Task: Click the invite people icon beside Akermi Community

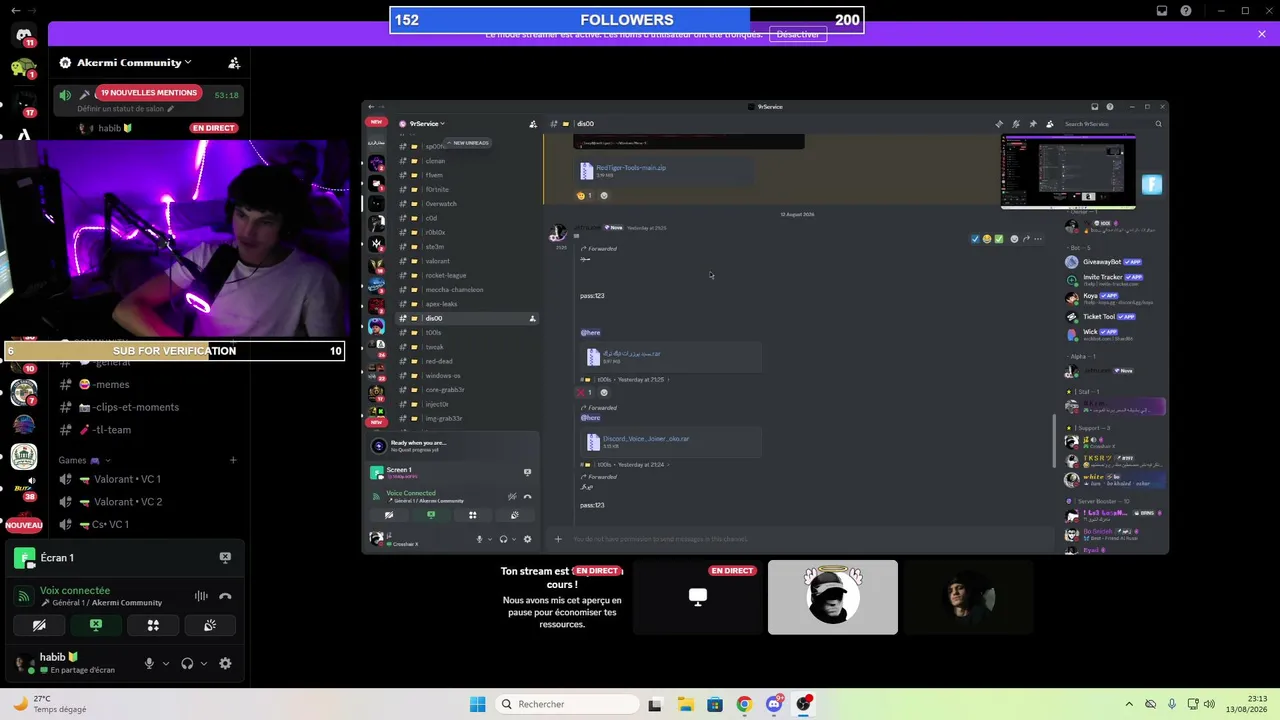Action: point(234,62)
